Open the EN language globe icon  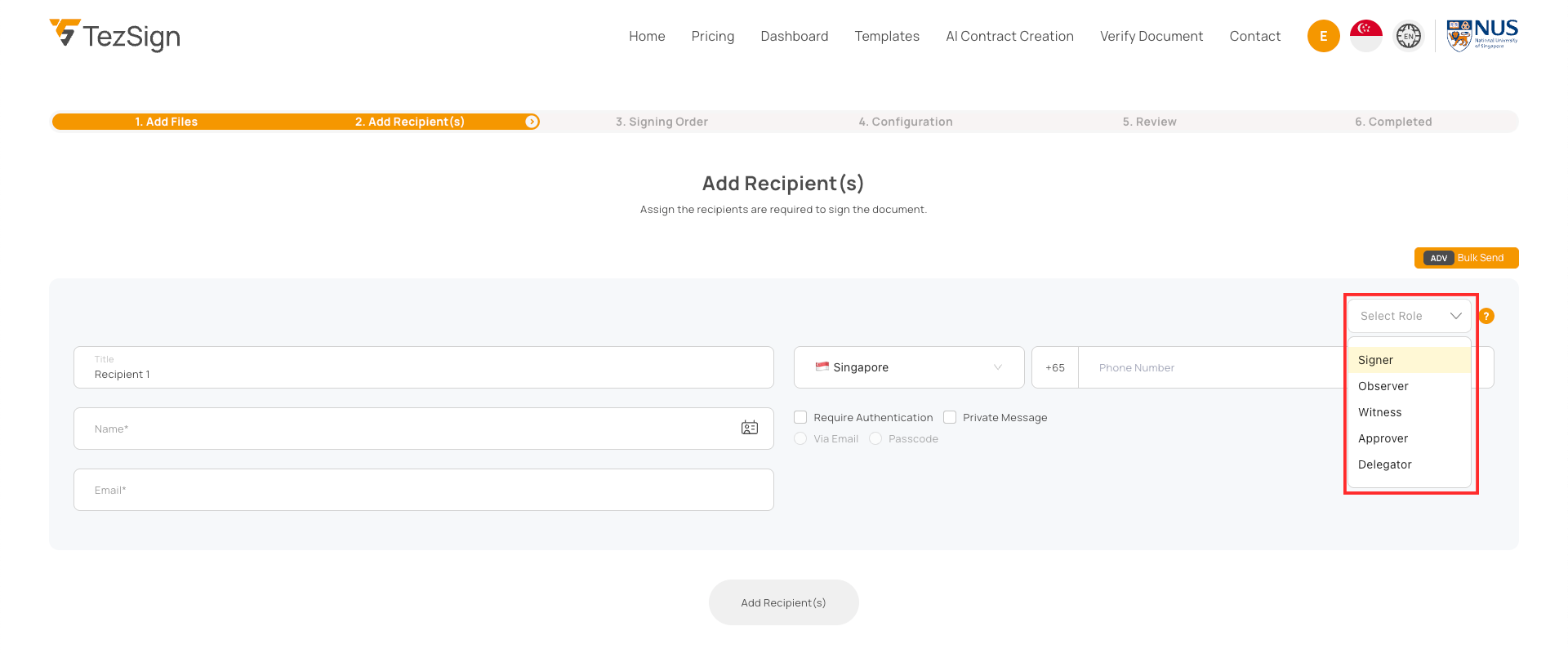pos(1408,36)
